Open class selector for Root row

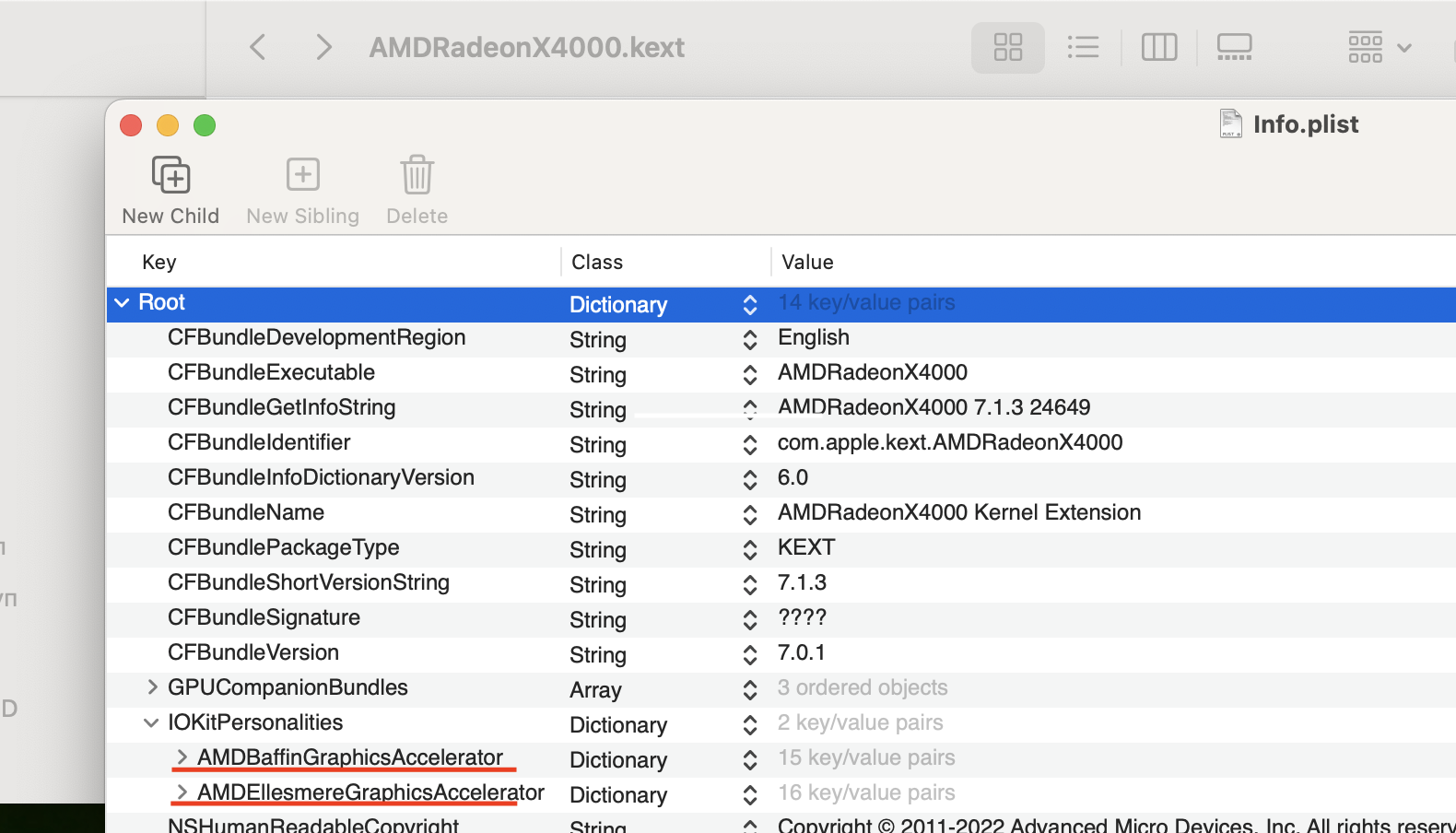tap(750, 305)
